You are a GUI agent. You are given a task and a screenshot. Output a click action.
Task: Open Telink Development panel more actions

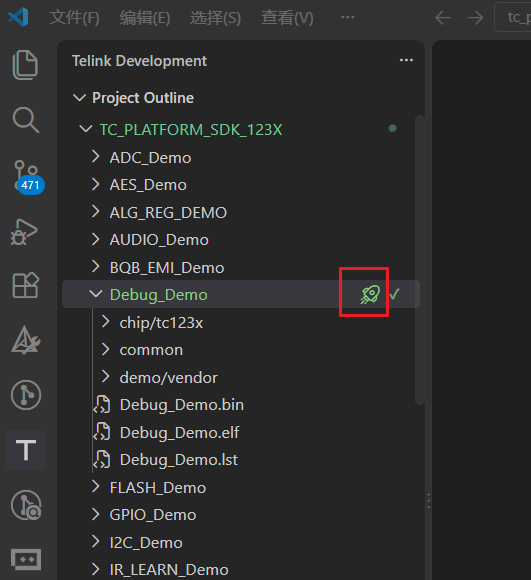pyautogui.click(x=406, y=60)
